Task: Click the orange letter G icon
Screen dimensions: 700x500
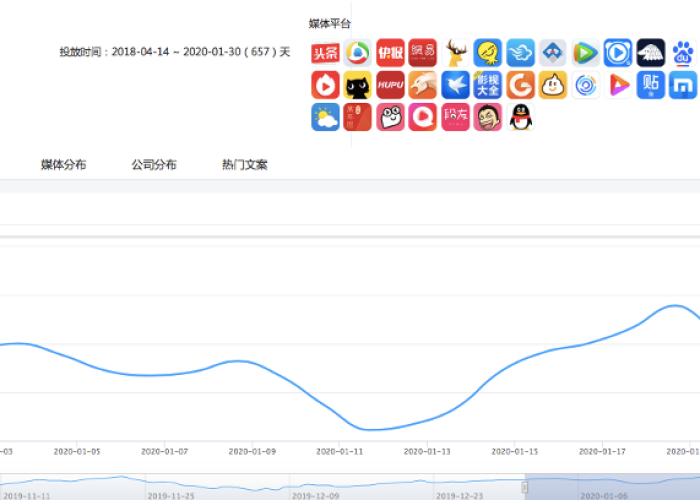Action: pyautogui.click(x=521, y=85)
